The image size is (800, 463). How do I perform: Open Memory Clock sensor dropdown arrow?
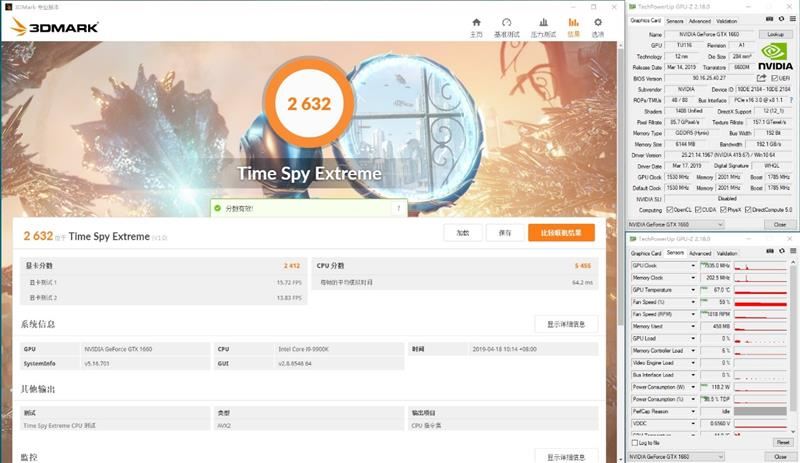pos(693,278)
